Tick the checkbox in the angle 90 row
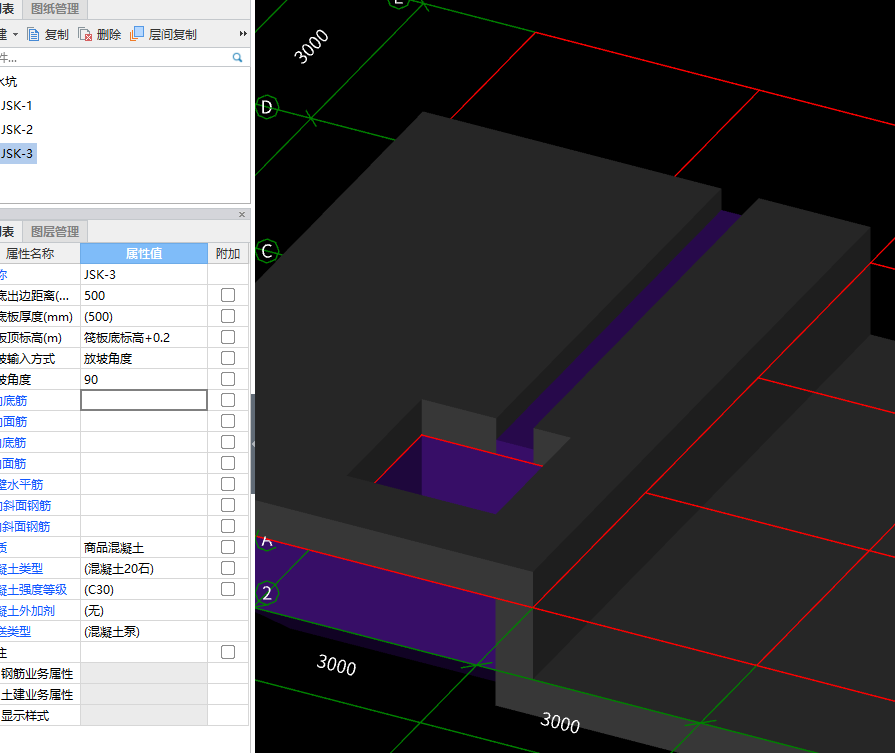The height and width of the screenshot is (753, 895). [x=228, y=379]
